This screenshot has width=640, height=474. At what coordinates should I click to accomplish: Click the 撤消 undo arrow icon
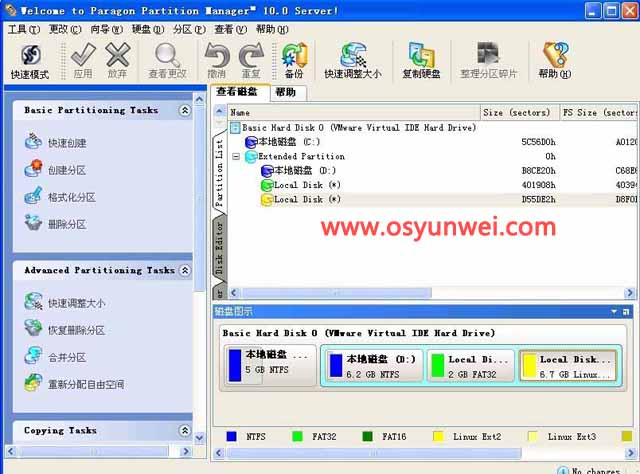[217, 55]
